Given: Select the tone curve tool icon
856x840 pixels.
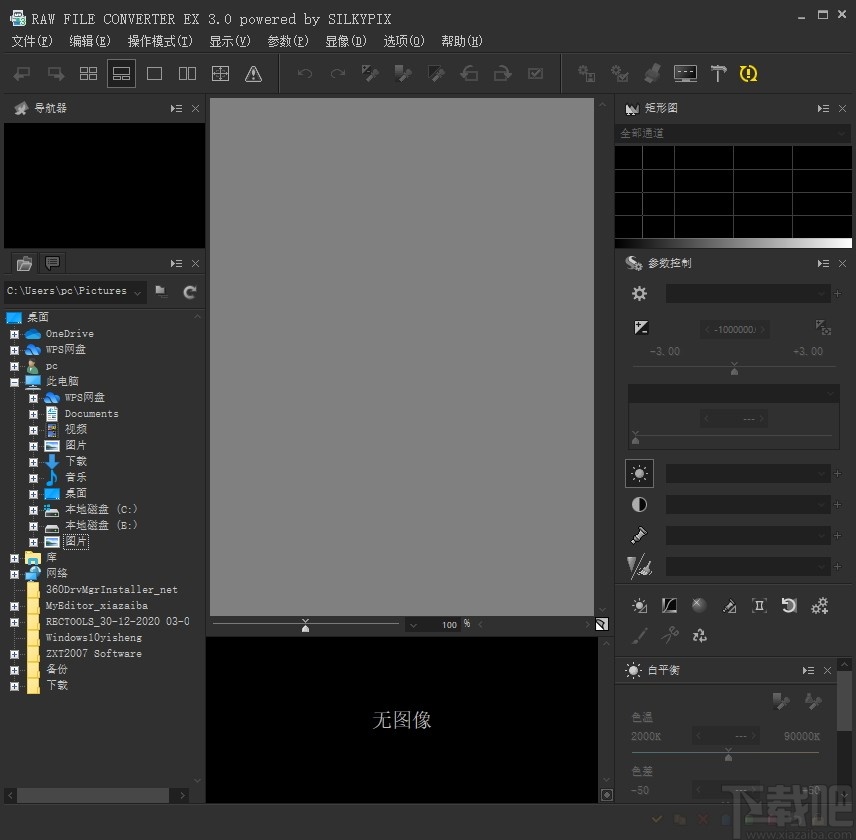Looking at the screenshot, I should point(669,605).
